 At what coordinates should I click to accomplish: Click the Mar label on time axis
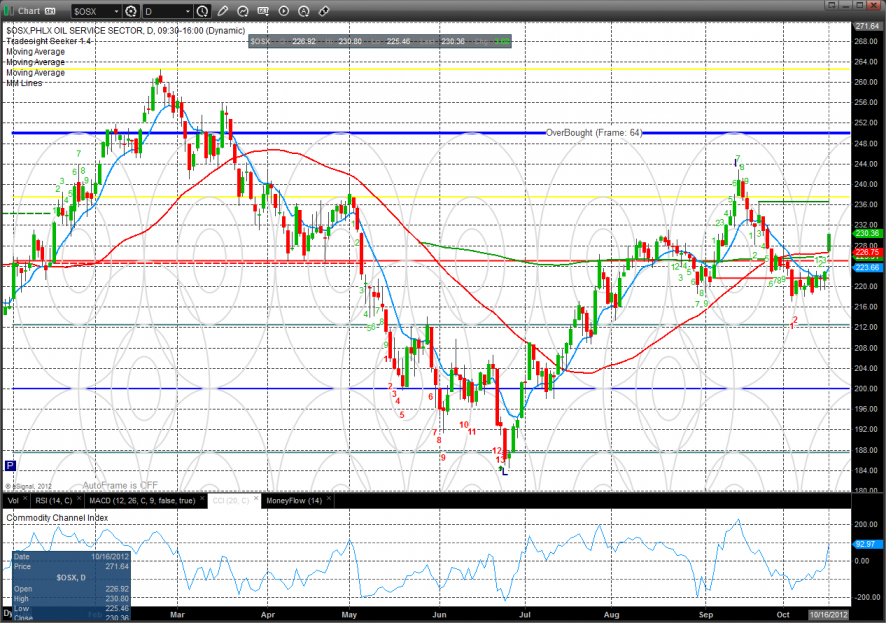pyautogui.click(x=177, y=615)
